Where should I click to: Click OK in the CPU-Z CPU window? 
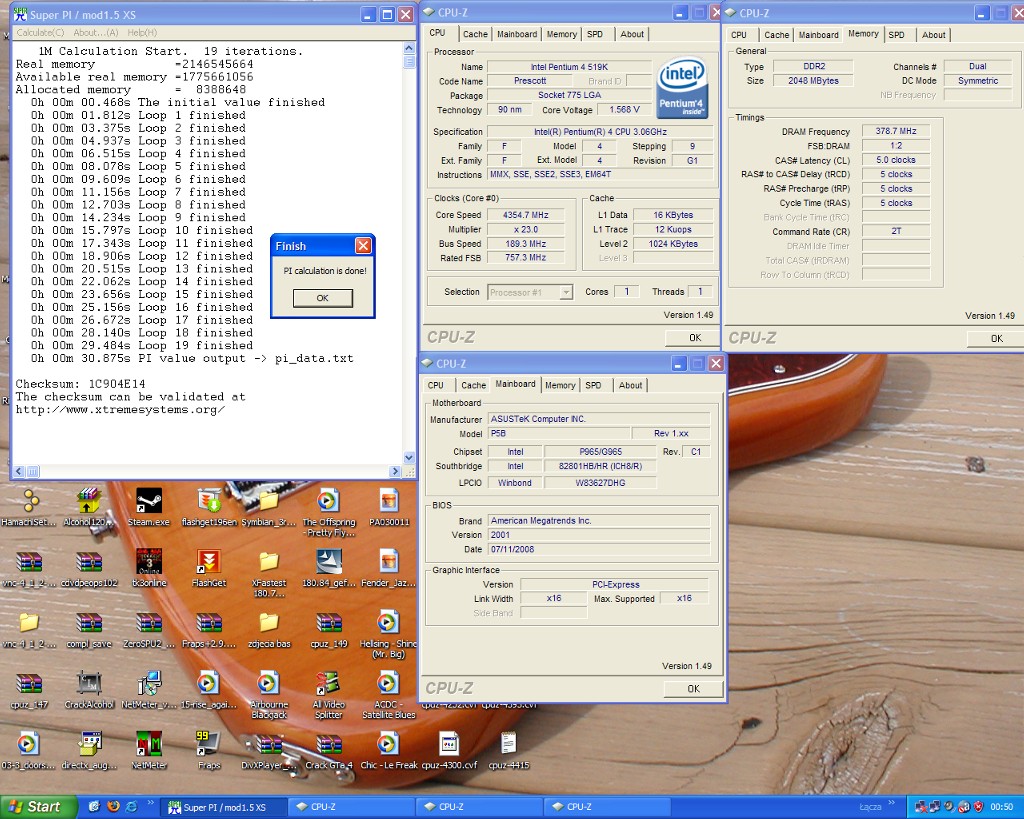695,338
